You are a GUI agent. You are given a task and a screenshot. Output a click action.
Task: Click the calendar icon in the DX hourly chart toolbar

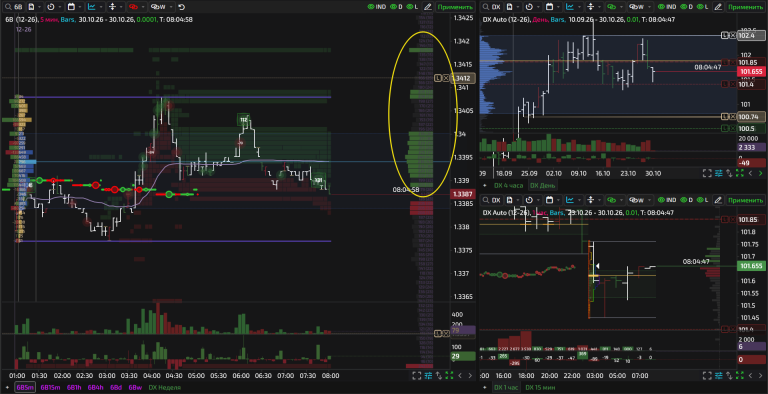549,200
